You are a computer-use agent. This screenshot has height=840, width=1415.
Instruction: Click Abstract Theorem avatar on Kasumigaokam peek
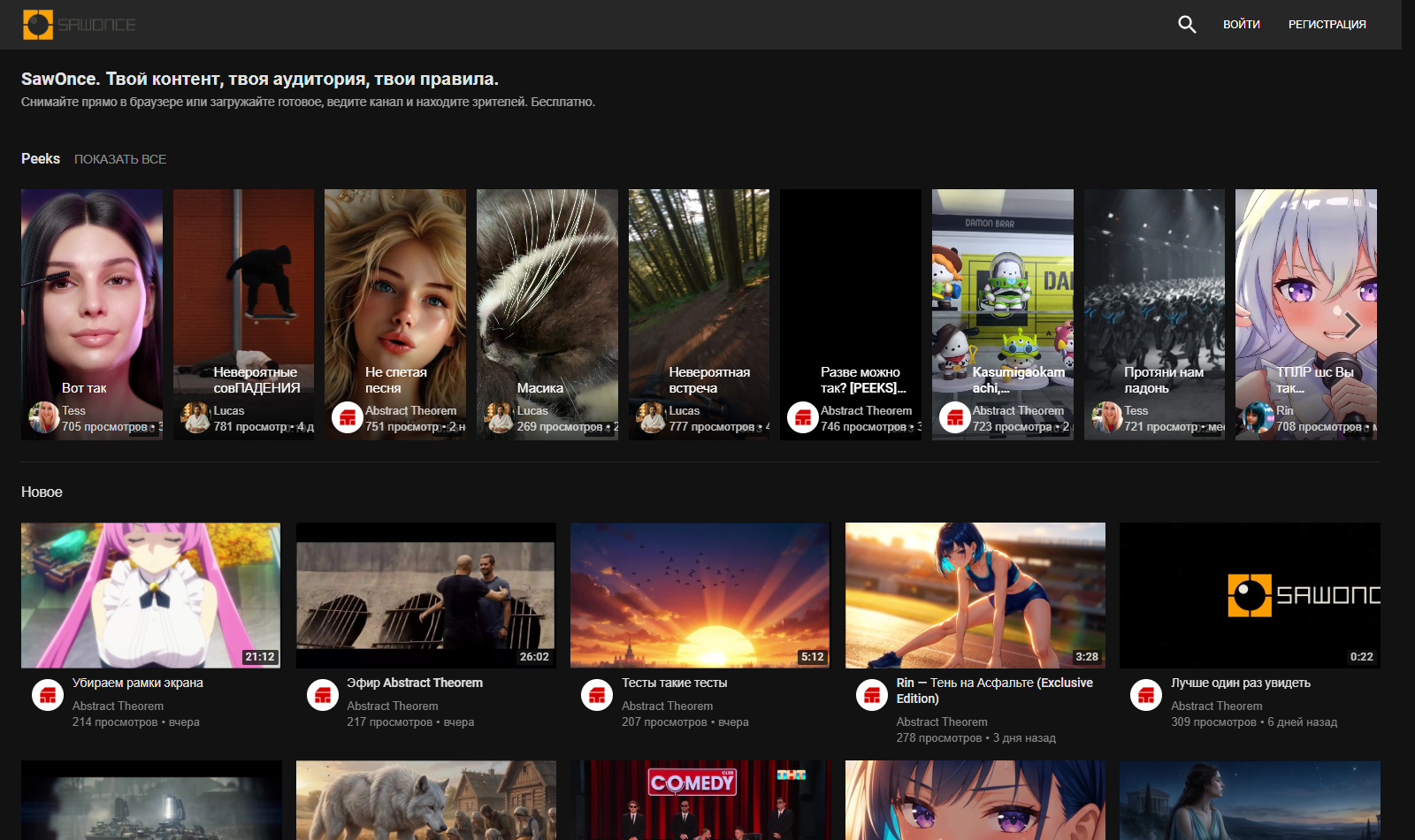955,417
